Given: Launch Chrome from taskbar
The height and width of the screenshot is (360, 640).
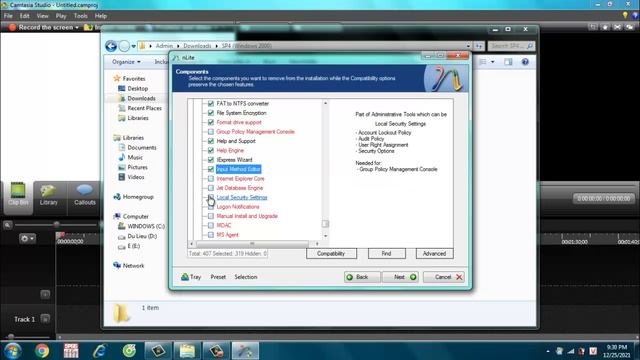Looking at the screenshot, I should click(x=42, y=351).
